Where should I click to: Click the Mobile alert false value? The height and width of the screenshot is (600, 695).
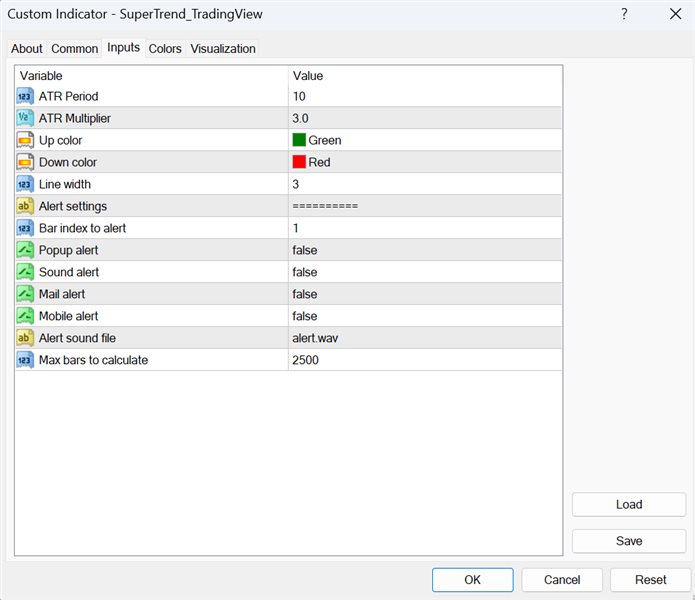coord(305,316)
